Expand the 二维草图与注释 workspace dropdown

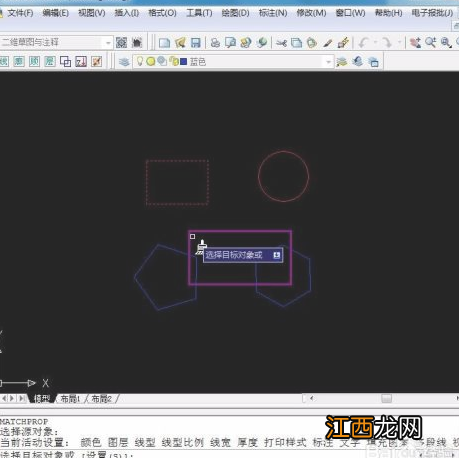pos(108,43)
